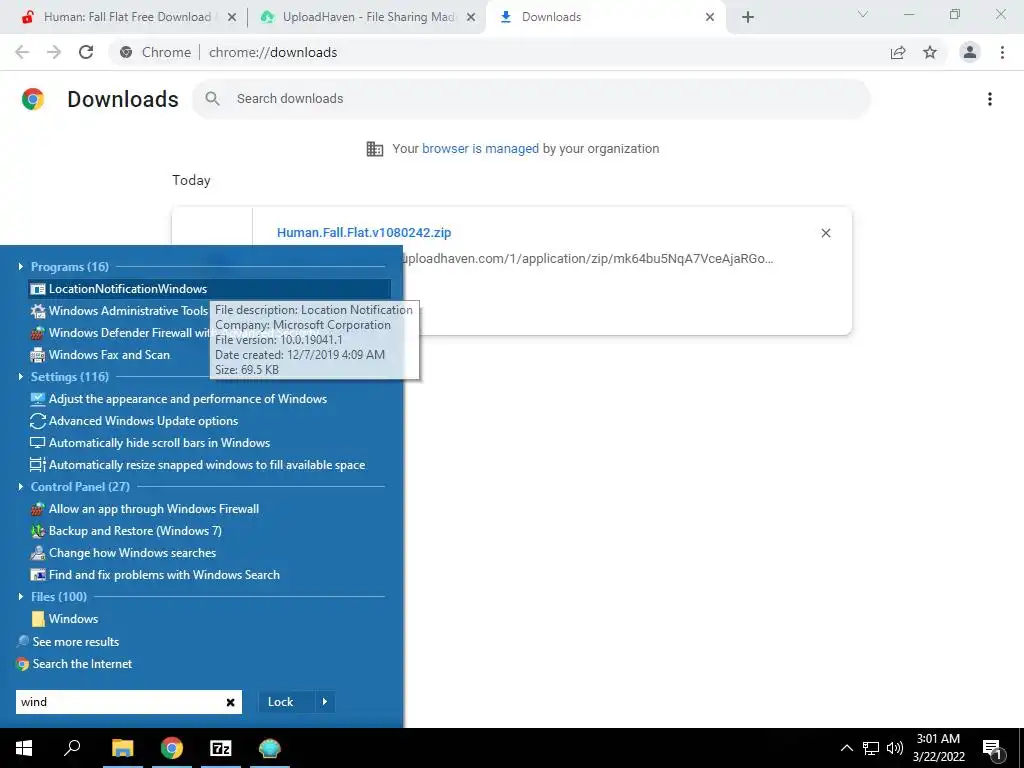1024x768 pixels.
Task: Remove Human.Fall.Flat zip from downloads list
Action: tap(825, 233)
